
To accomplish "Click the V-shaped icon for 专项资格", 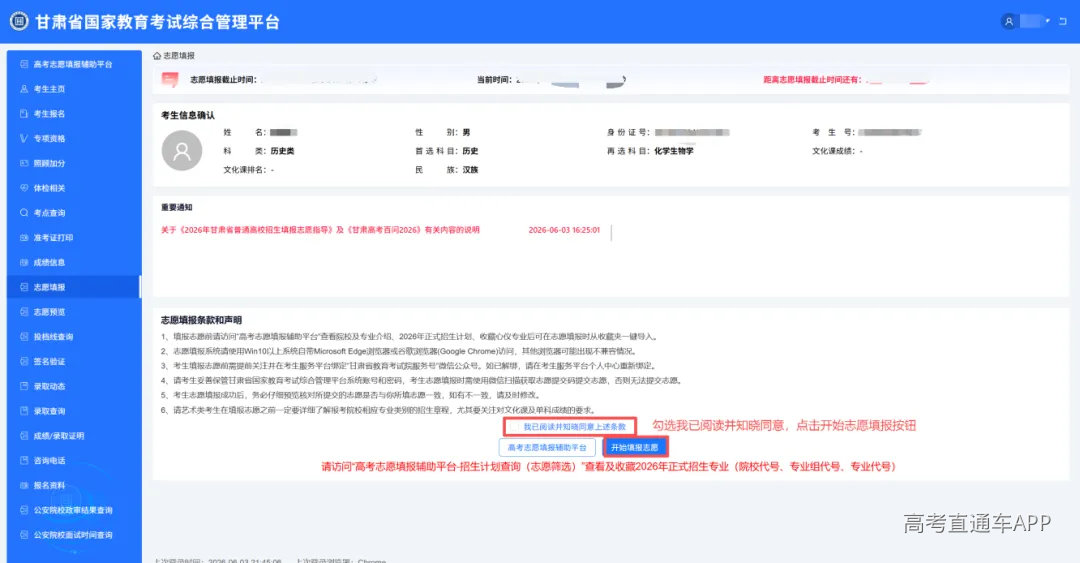I will tap(24, 139).
